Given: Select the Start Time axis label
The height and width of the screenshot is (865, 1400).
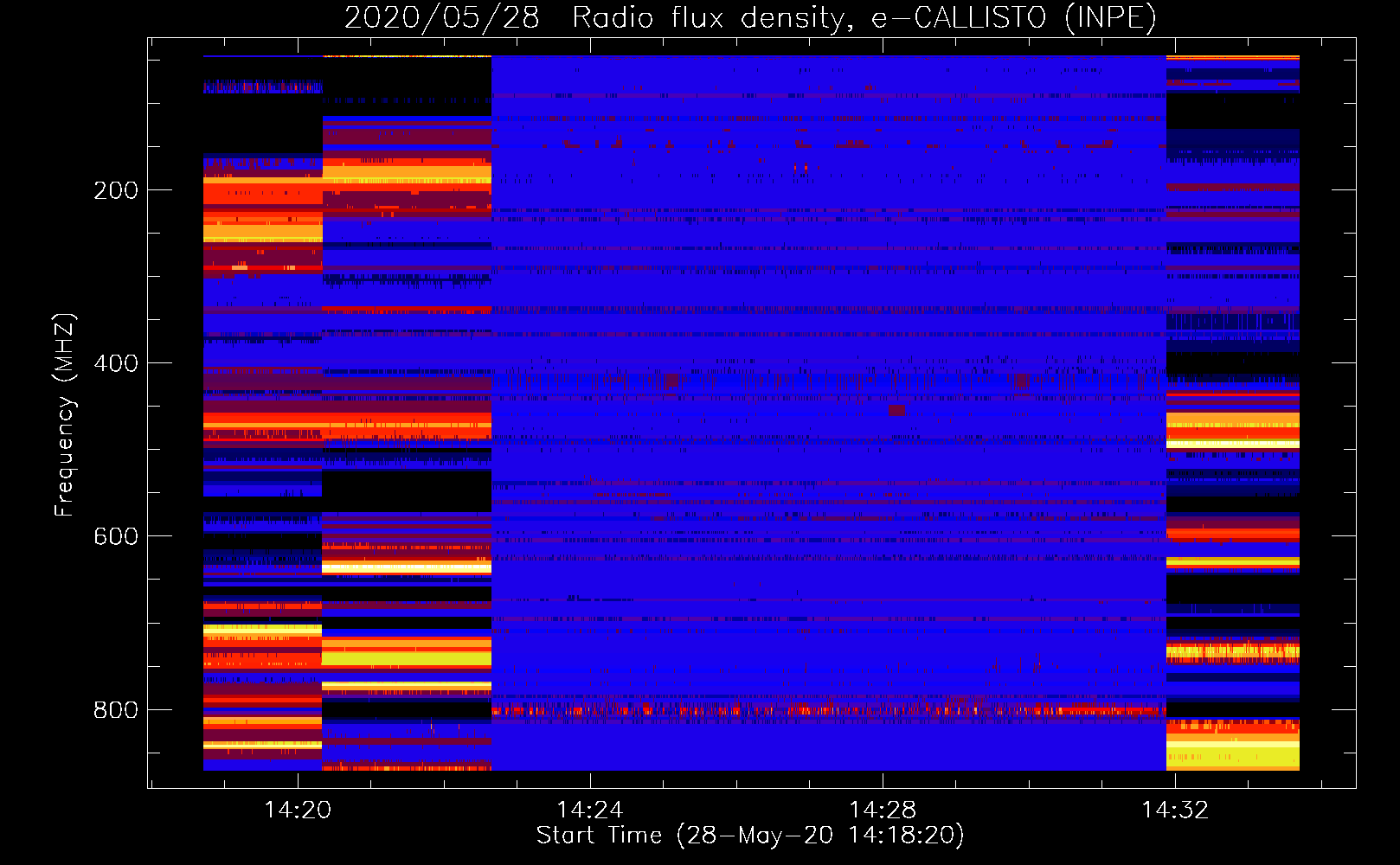Looking at the screenshot, I should [x=750, y=836].
